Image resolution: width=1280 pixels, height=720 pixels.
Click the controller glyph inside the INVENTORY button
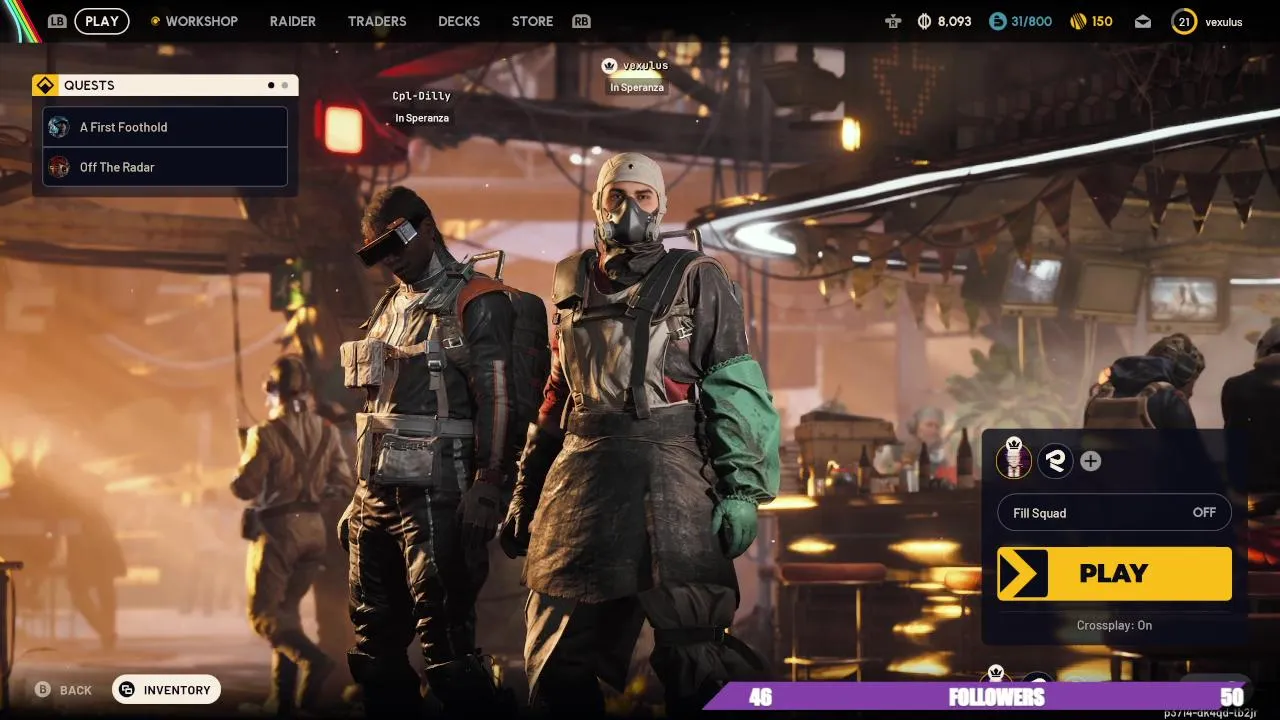[x=127, y=690]
